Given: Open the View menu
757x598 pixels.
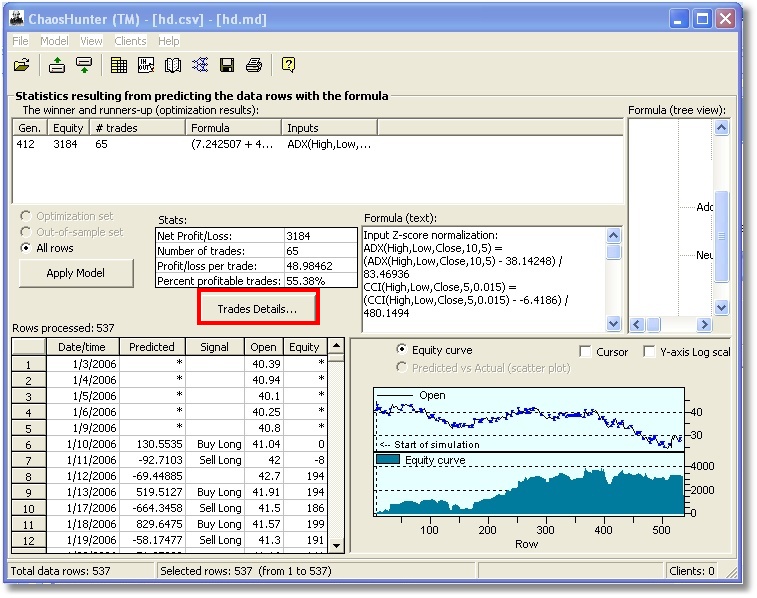Looking at the screenshot, I should coord(91,41).
